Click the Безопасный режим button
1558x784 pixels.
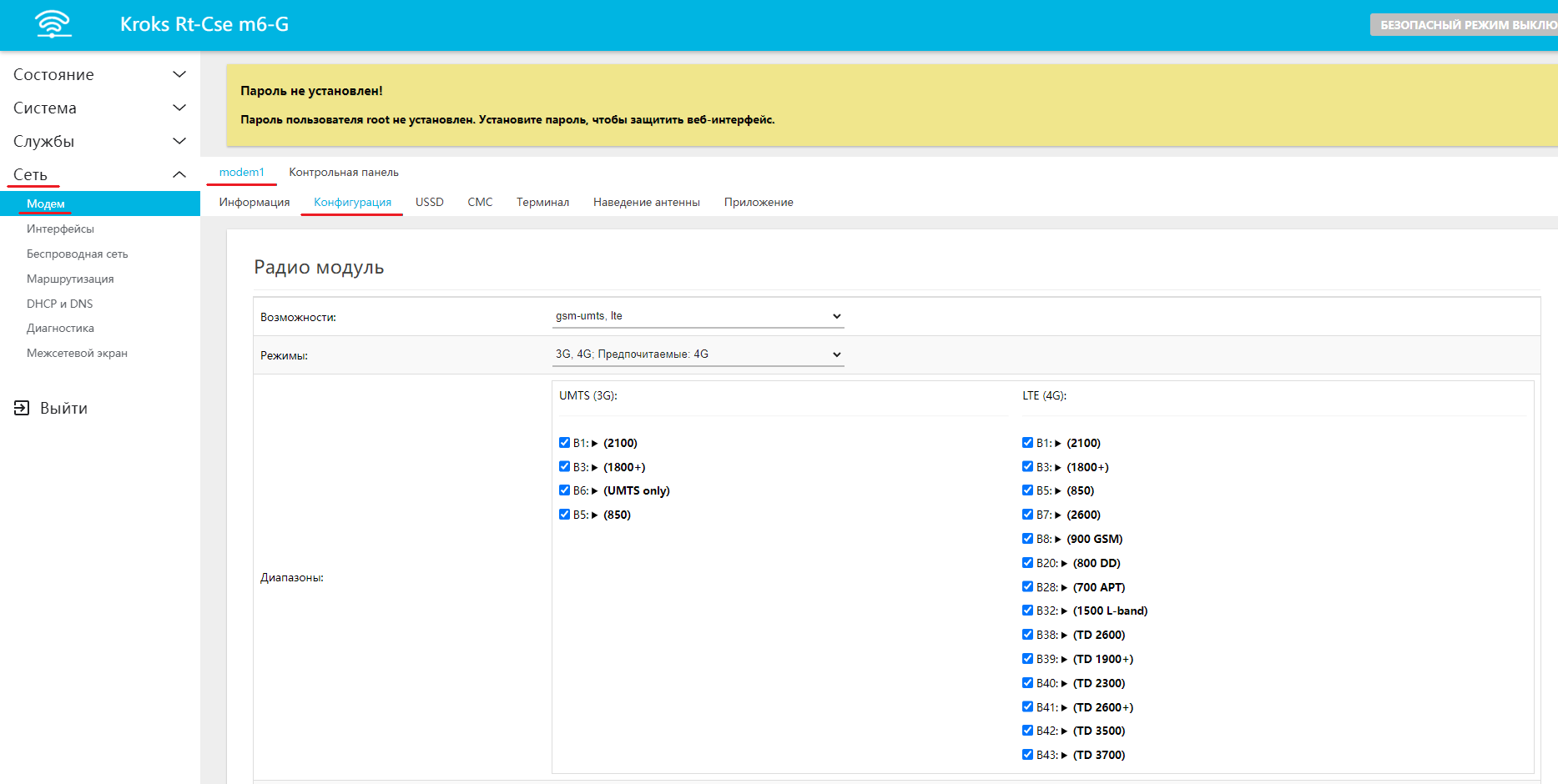(1465, 25)
